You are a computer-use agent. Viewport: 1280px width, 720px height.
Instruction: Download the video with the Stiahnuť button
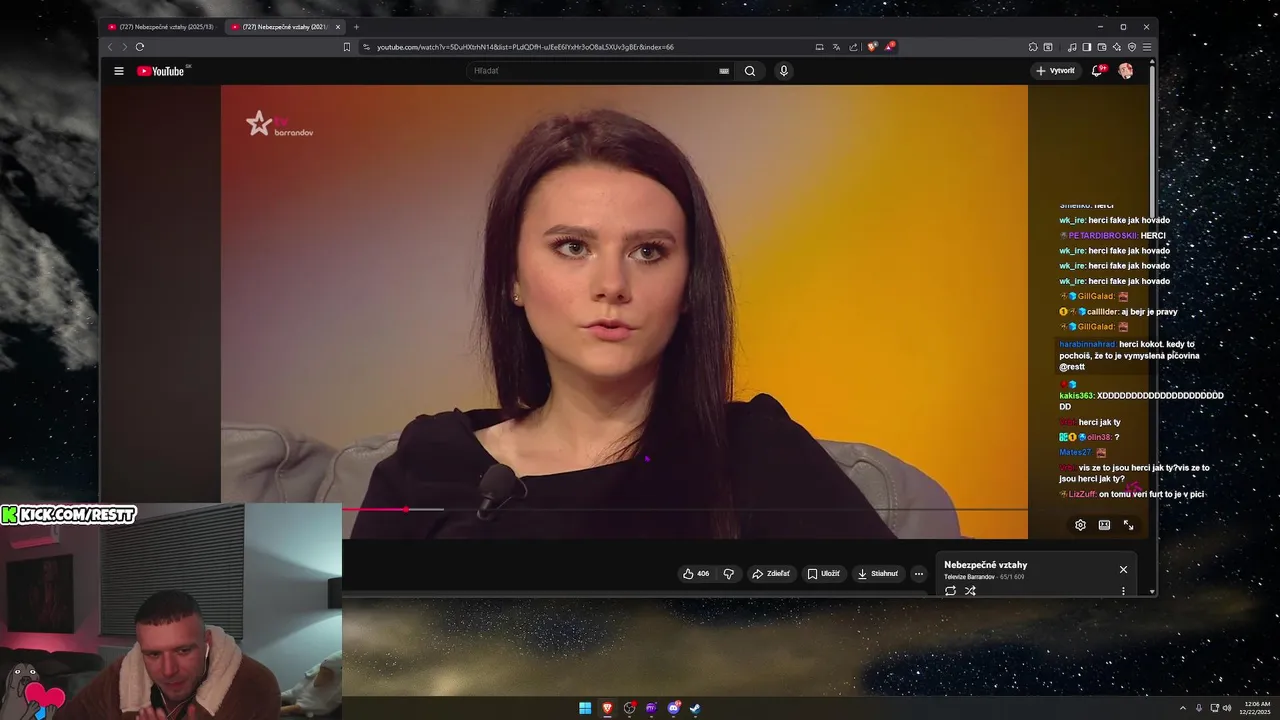pos(878,574)
